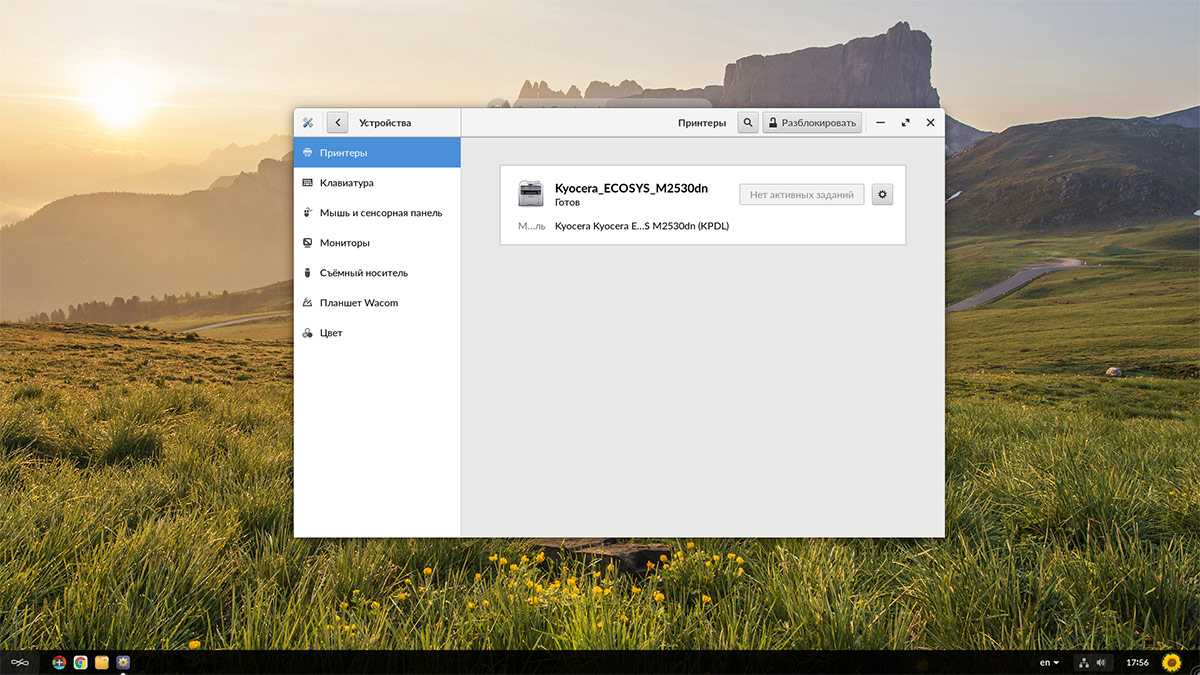This screenshot has height=675, width=1200.
Task: Open search with the magnifier icon
Action: pyautogui.click(x=747, y=123)
